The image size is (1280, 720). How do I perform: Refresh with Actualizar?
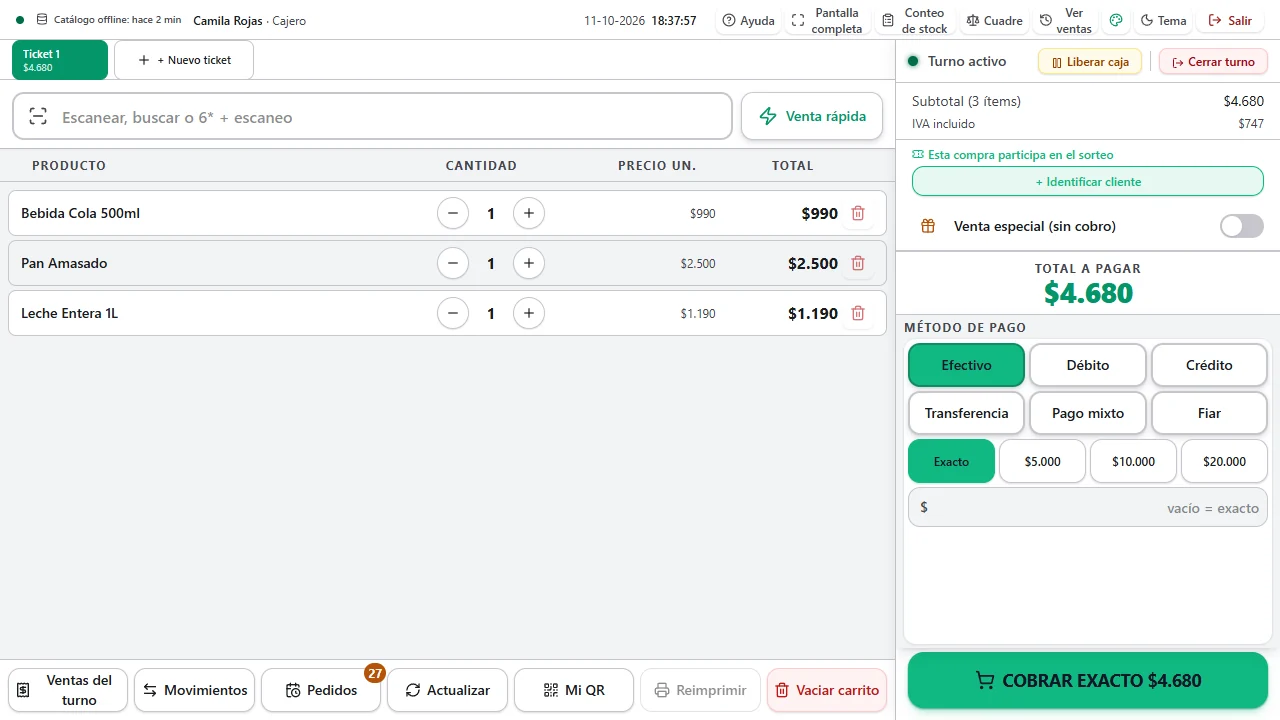(x=448, y=690)
